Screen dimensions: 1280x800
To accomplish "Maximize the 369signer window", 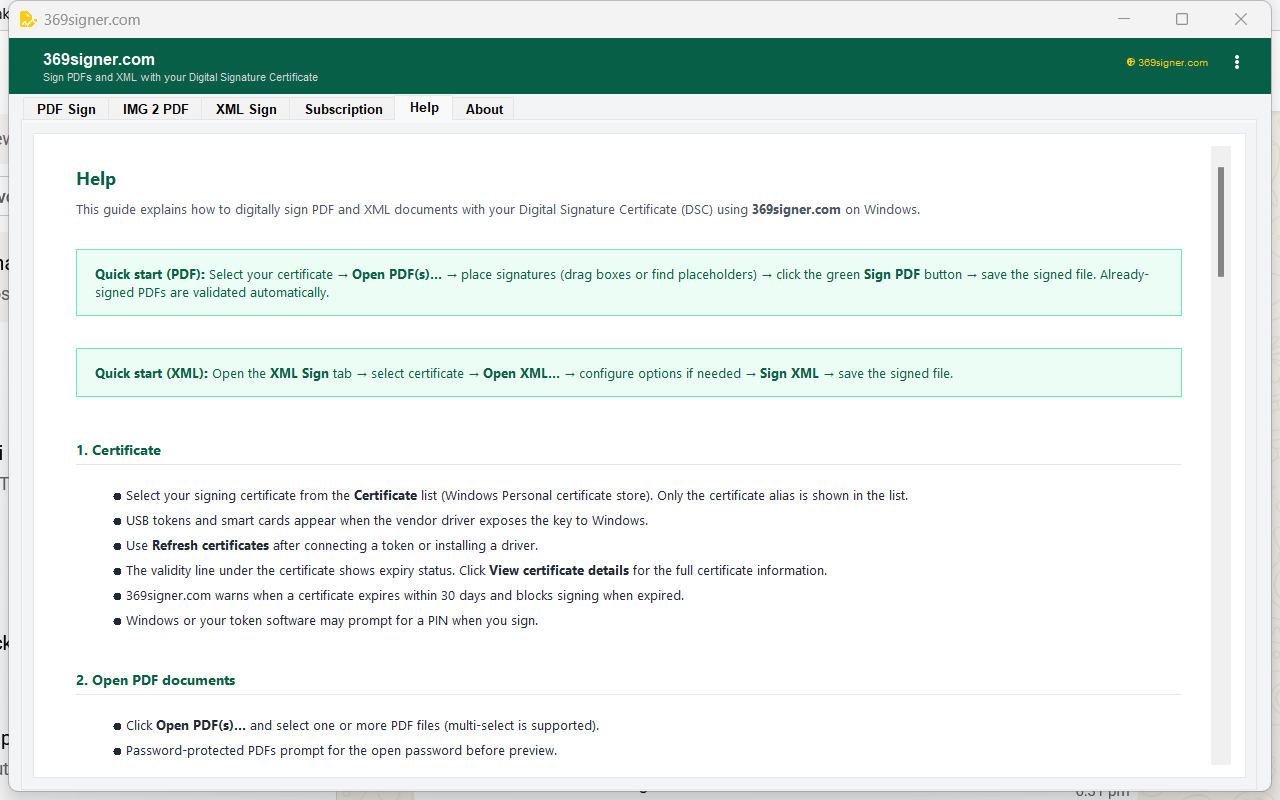I will [1182, 19].
